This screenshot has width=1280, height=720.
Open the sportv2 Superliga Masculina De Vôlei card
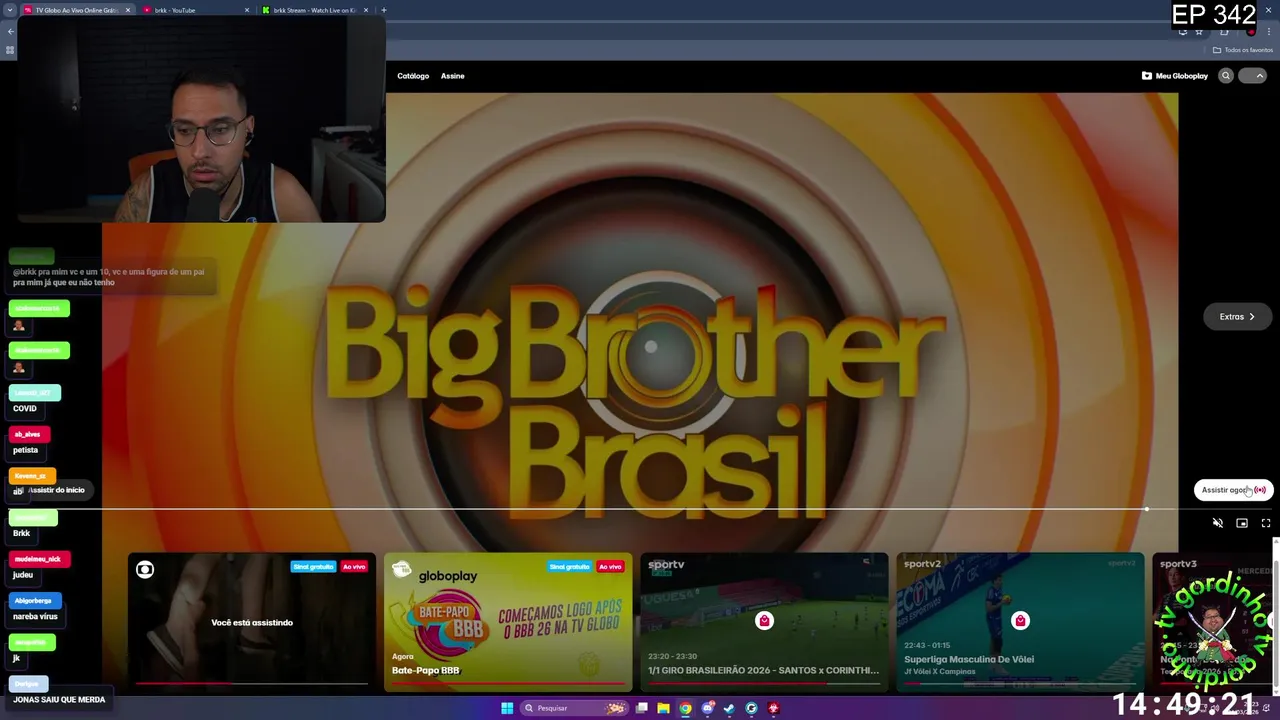pos(1020,622)
